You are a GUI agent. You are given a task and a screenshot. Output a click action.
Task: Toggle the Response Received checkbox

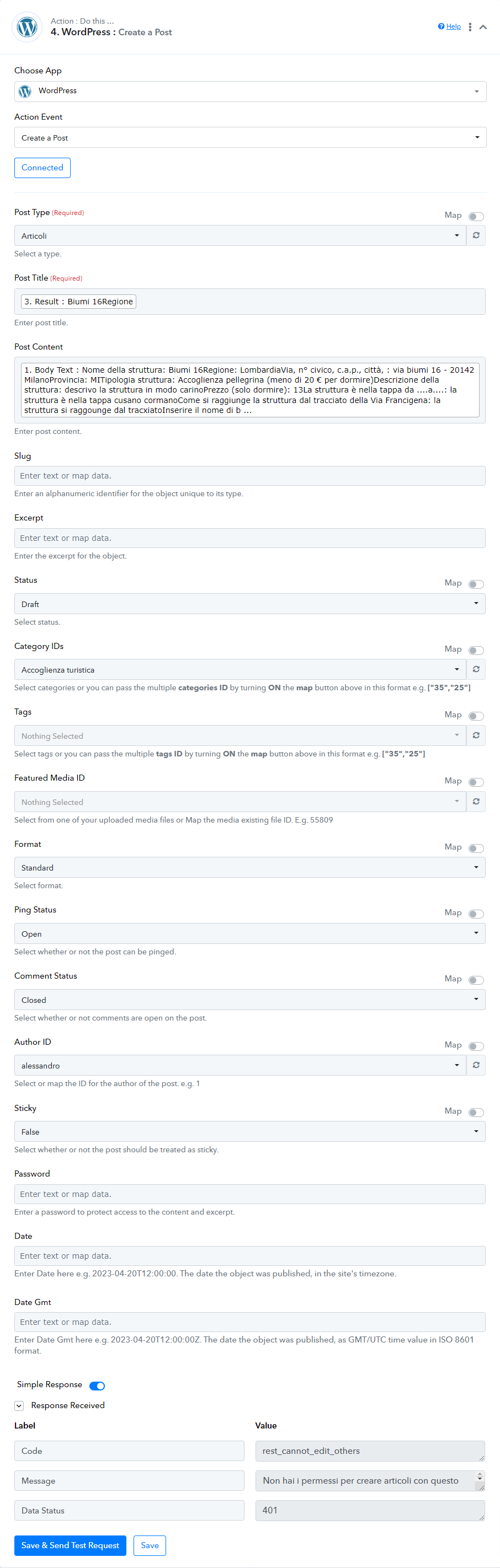coord(19,1405)
